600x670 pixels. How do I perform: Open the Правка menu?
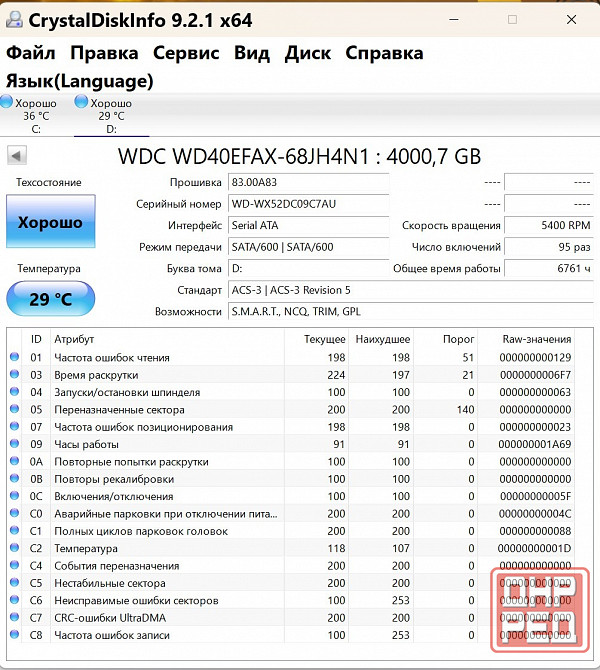pos(104,53)
